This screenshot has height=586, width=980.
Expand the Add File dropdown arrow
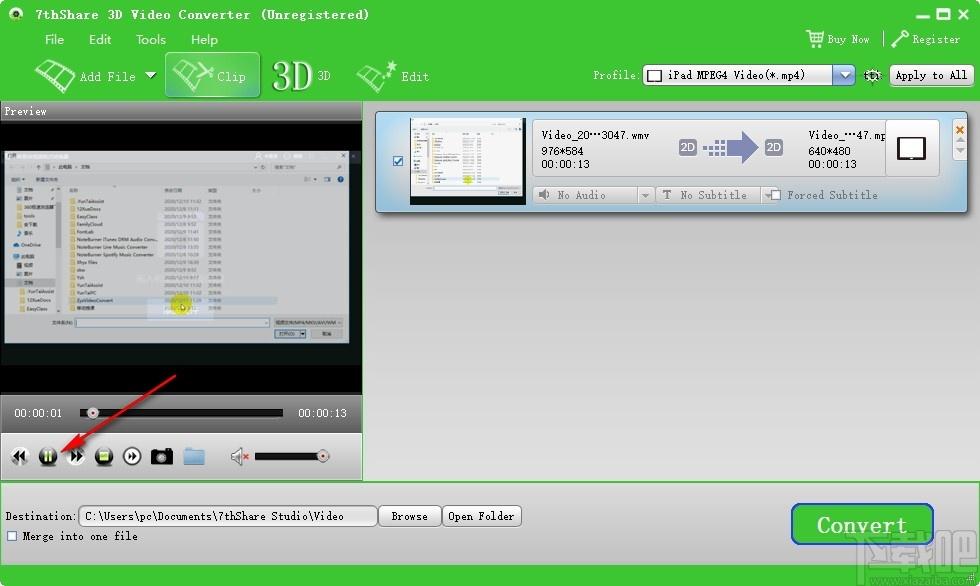pos(151,76)
